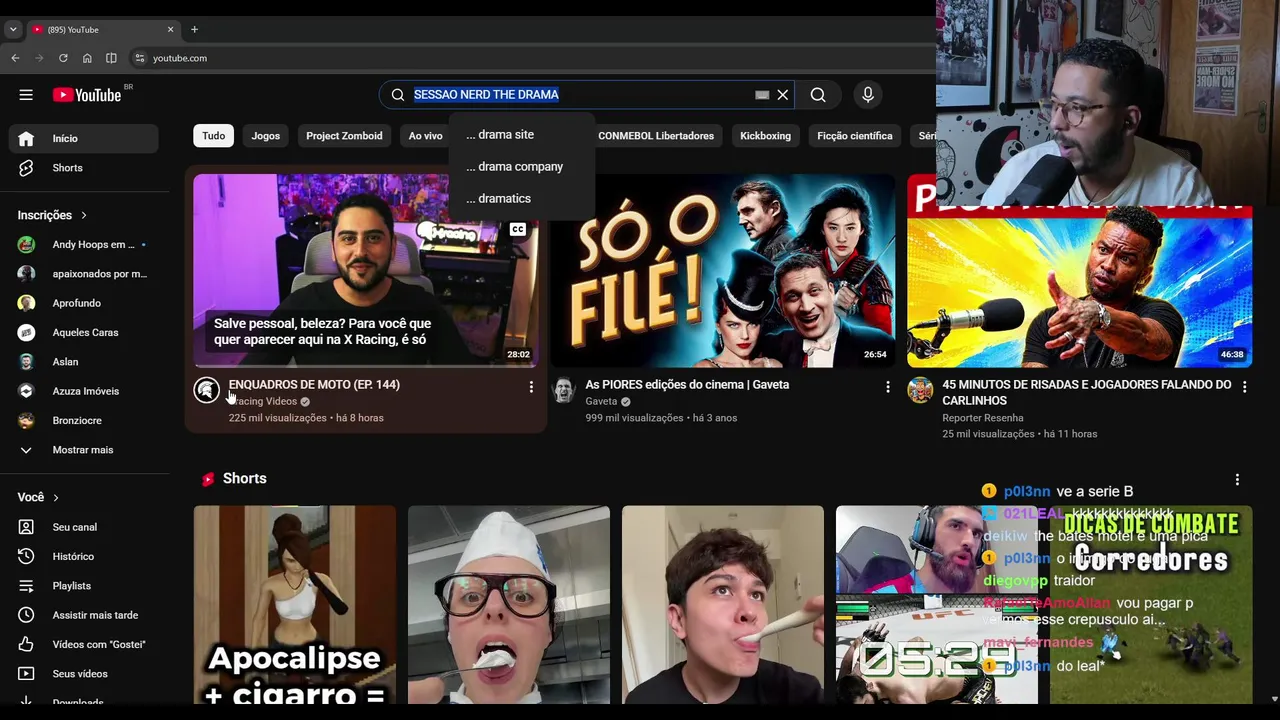Submit search with the magnifier button
Image resolution: width=1280 pixels, height=720 pixels.
click(x=818, y=95)
